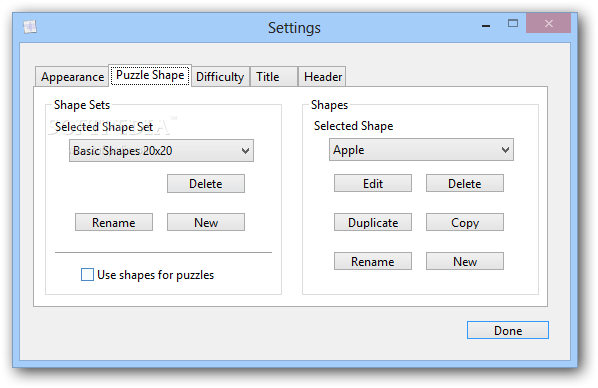Enable Use shapes for puzzles checkbox
This screenshot has width=598, height=388.
point(87,274)
